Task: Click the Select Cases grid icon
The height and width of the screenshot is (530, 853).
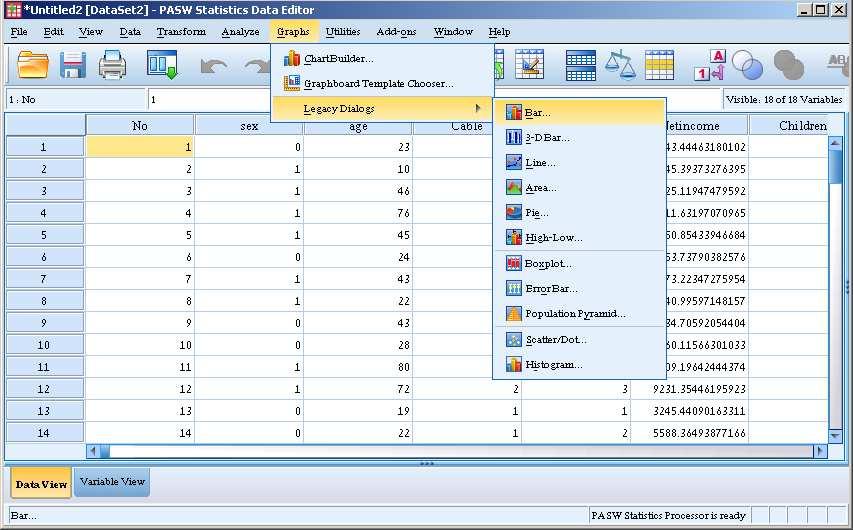Action: coord(659,65)
